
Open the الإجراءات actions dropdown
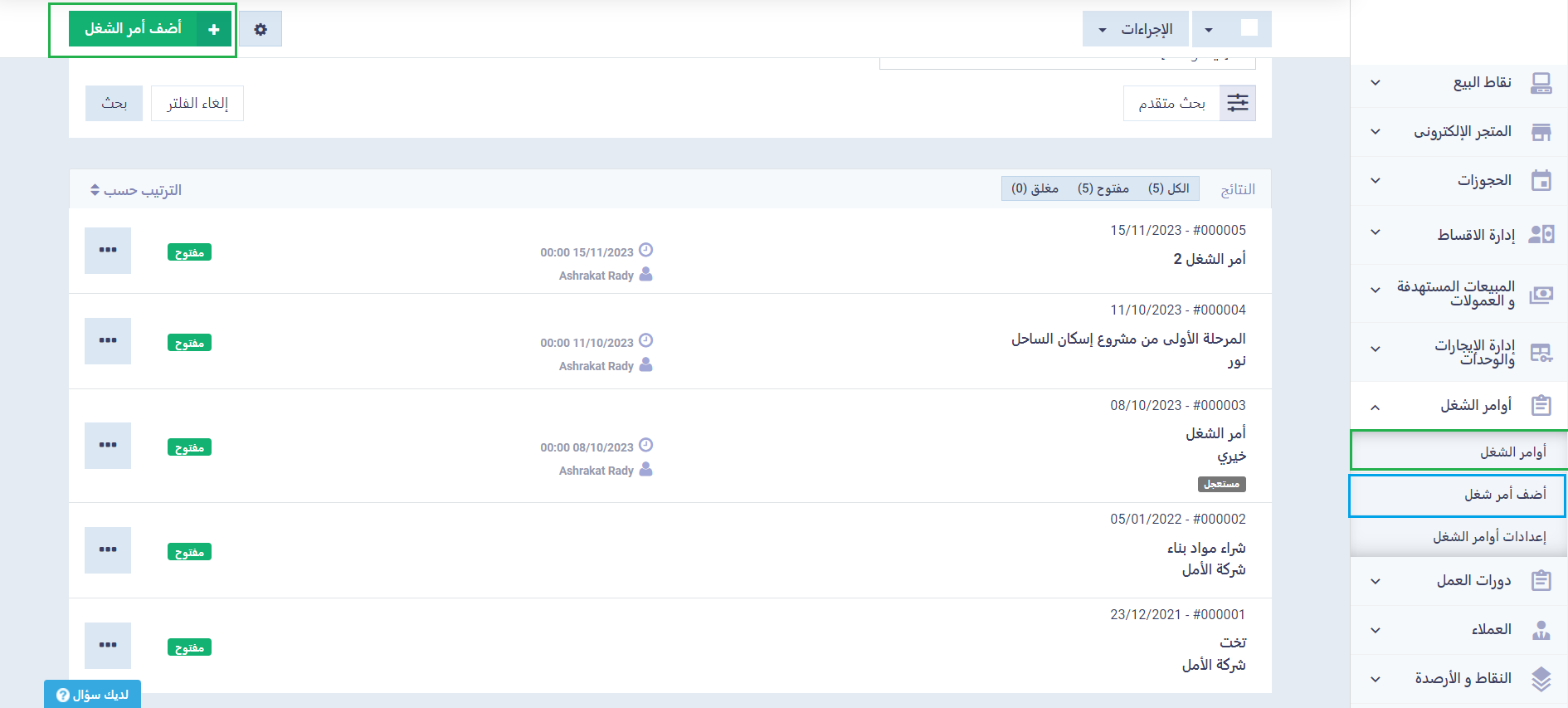click(x=1135, y=29)
